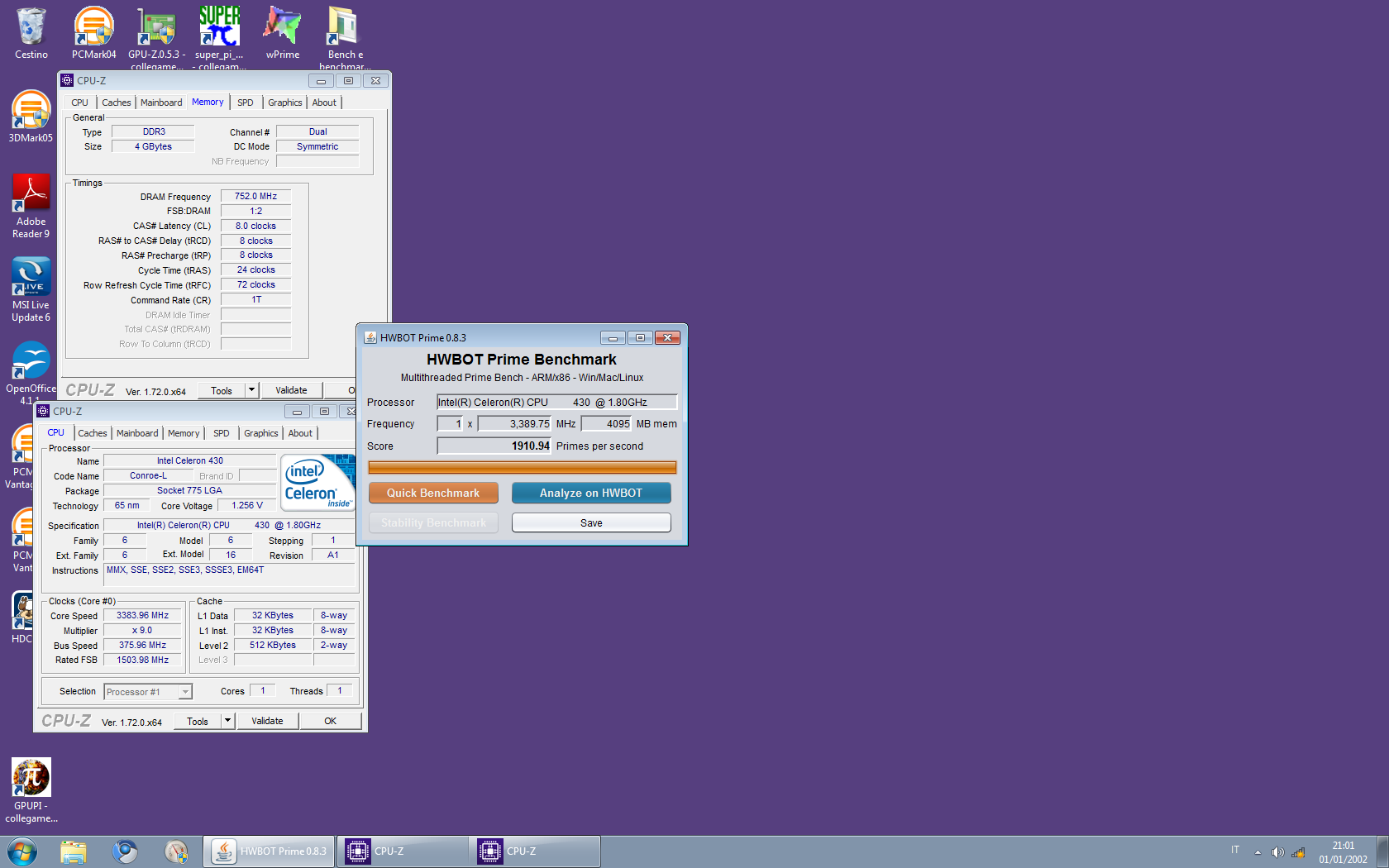Select About tab in lower CPU-Z window

300,433
